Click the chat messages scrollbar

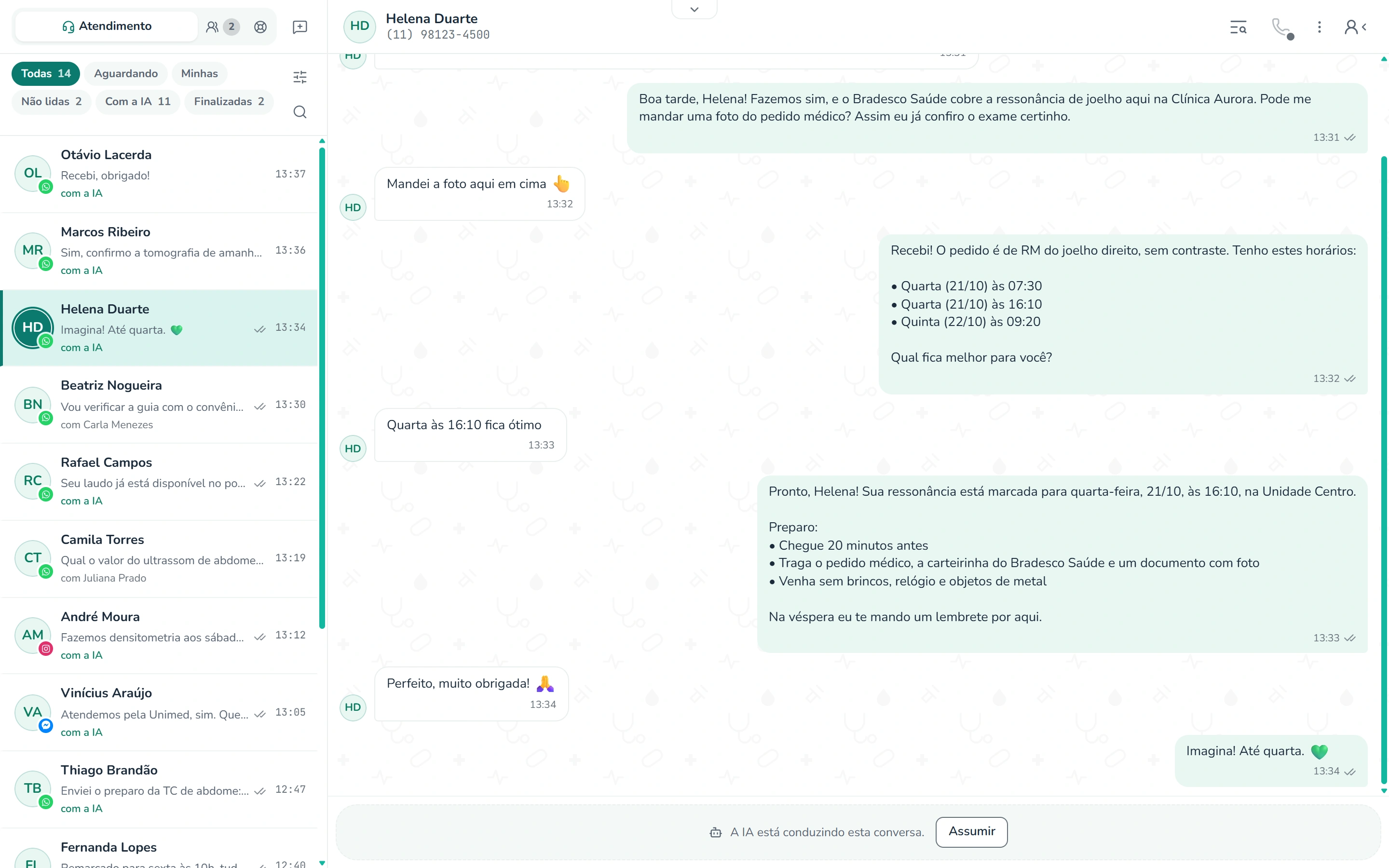[1384, 470]
